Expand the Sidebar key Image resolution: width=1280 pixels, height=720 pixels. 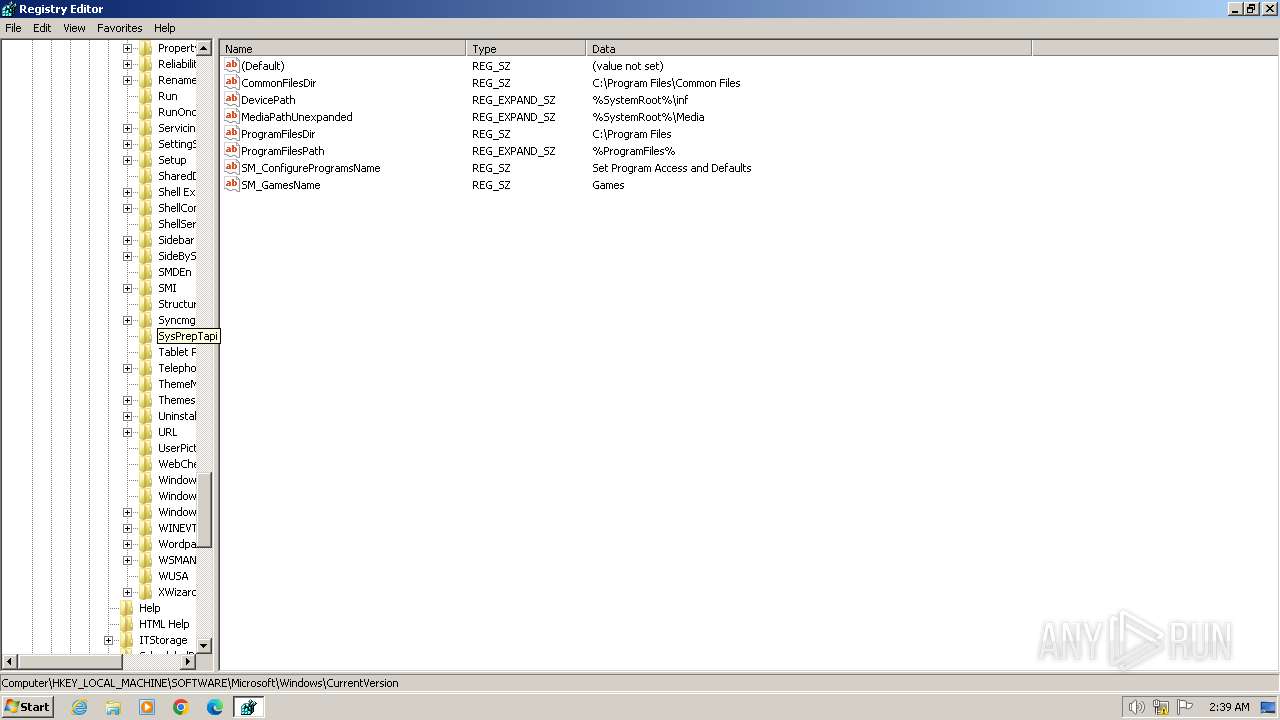127,240
